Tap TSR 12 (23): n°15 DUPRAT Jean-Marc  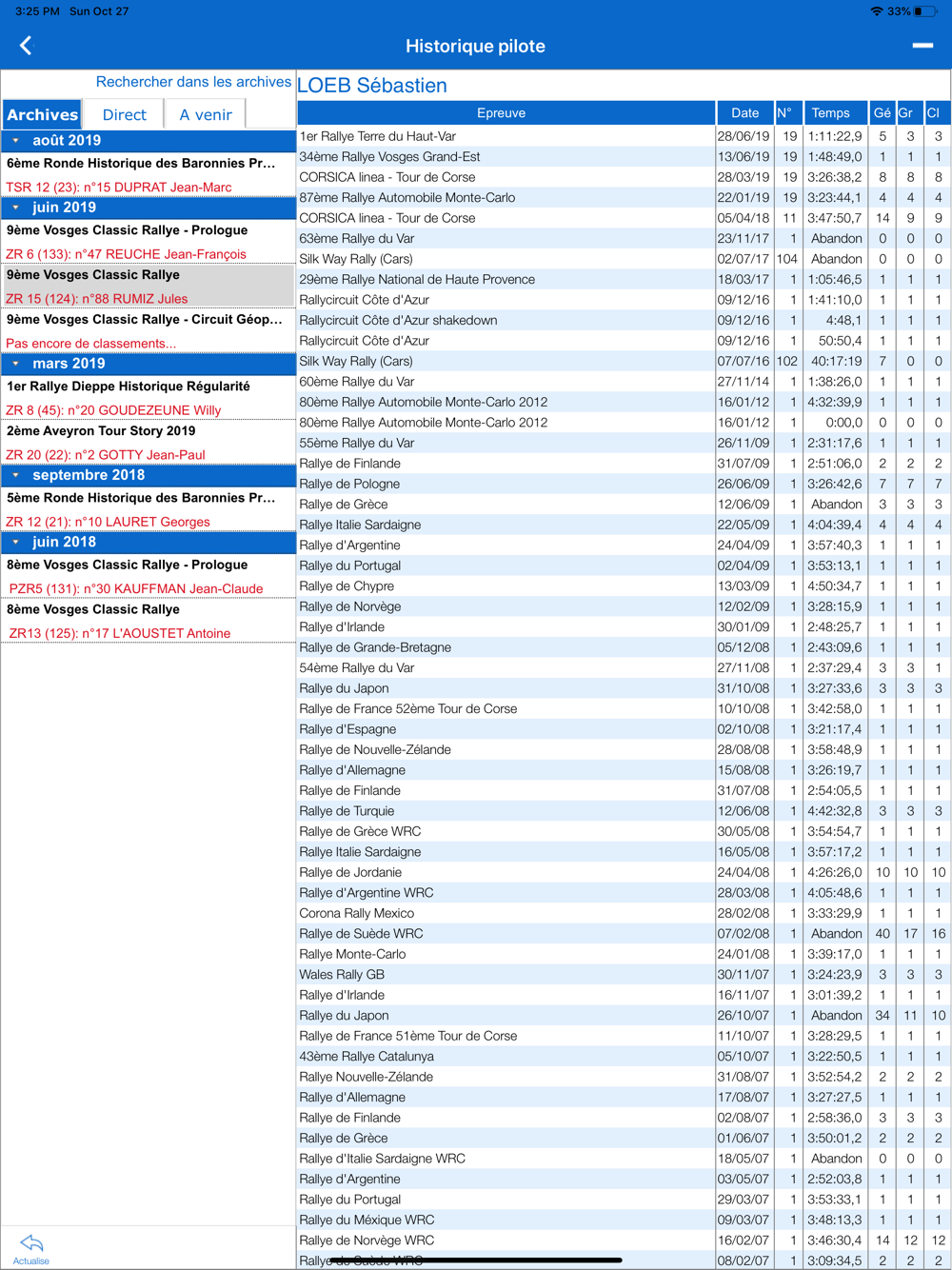[x=119, y=187]
